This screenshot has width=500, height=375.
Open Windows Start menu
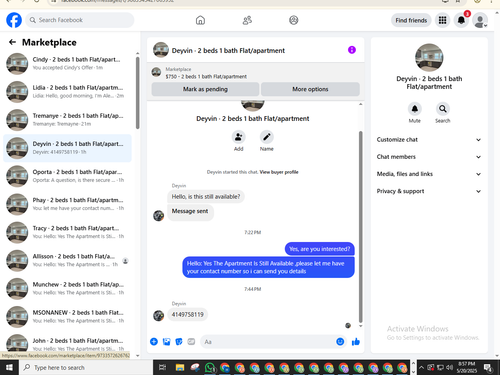pos(9,367)
